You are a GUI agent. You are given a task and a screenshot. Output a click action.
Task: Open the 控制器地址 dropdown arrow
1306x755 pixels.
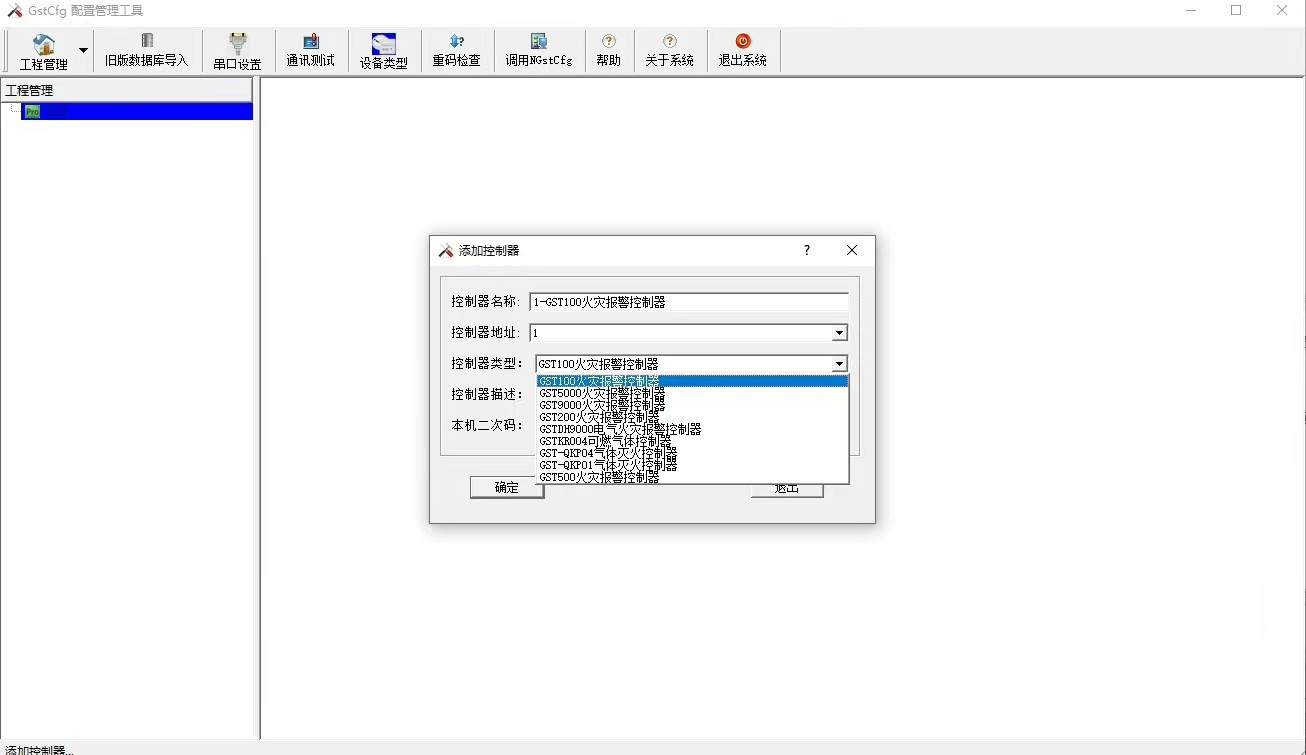(839, 333)
